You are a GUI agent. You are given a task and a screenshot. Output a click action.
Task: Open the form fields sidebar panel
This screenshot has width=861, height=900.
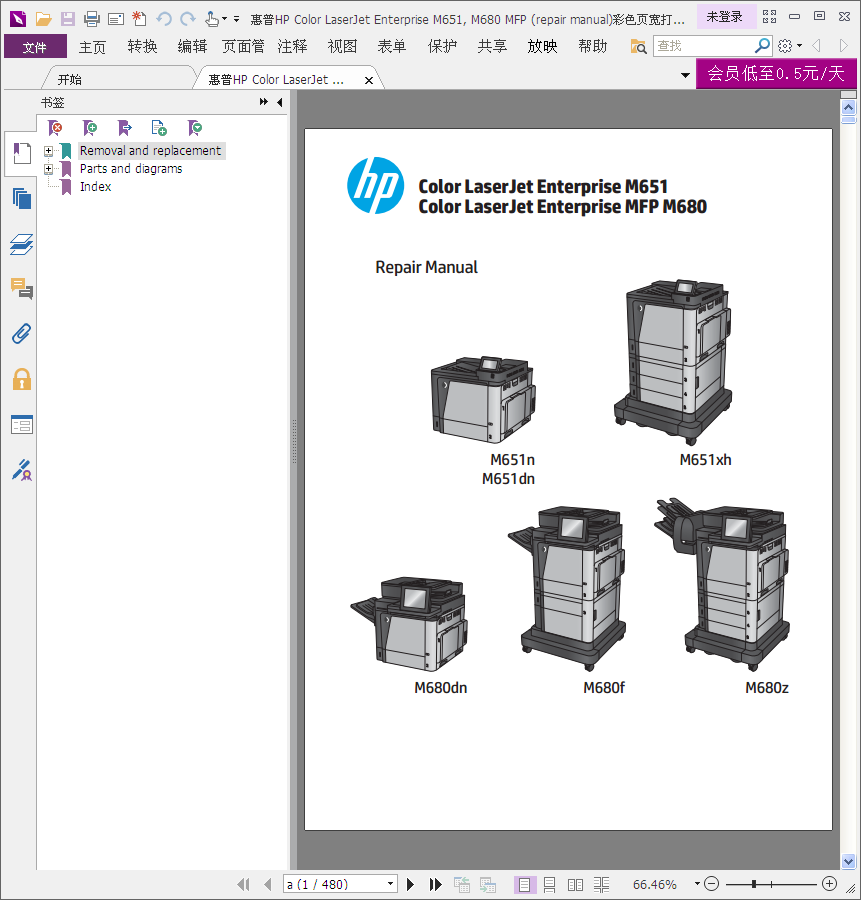(x=22, y=425)
